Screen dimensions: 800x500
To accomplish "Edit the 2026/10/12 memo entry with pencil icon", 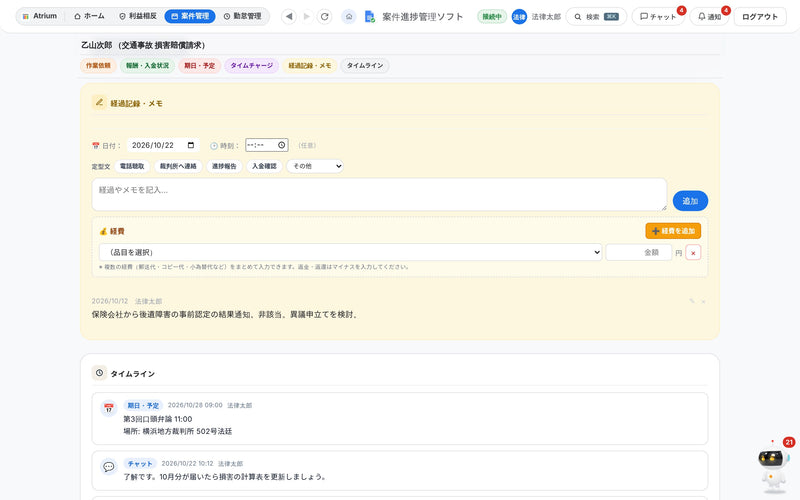I will (692, 301).
